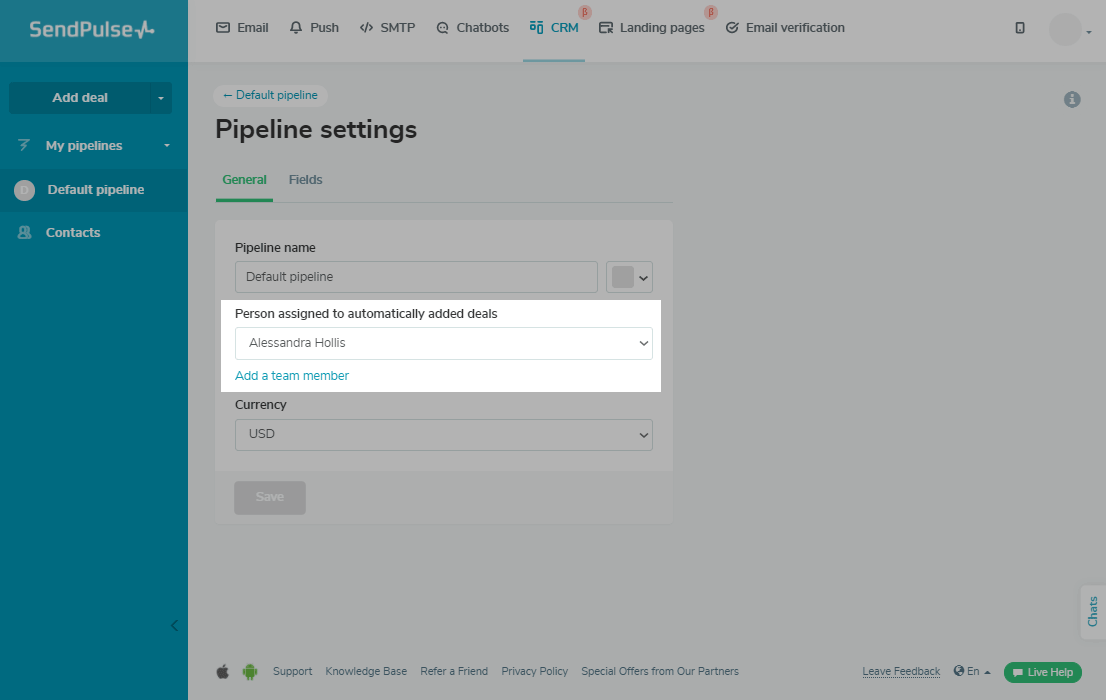Open the Currency dropdown
The width and height of the screenshot is (1106, 700).
click(x=443, y=435)
